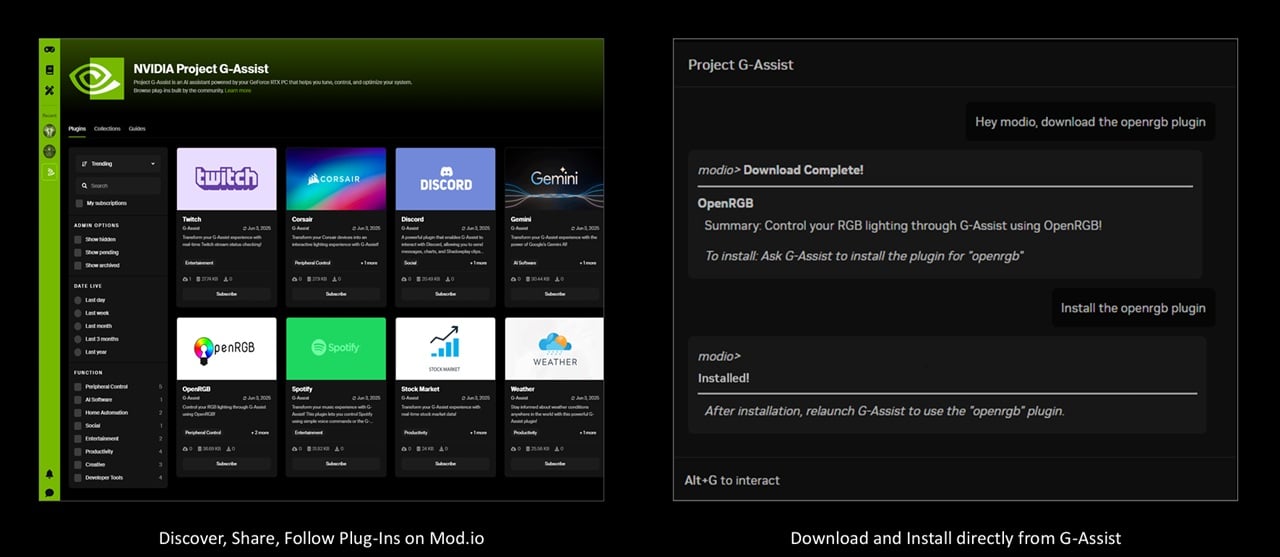Click the subscriber cloud icon on the Twitch card
This screenshot has width=1280, height=557.
pos(184,279)
